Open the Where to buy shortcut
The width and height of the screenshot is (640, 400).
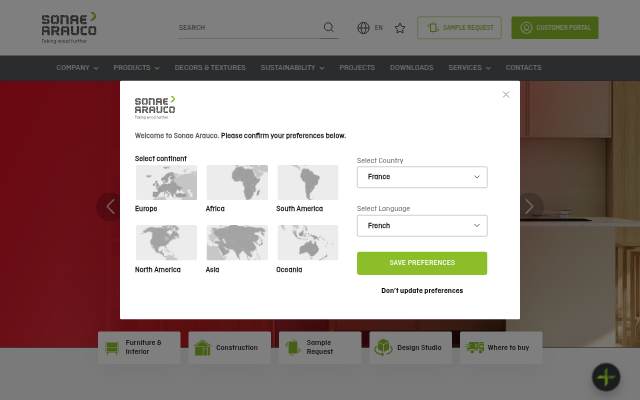[501, 347]
